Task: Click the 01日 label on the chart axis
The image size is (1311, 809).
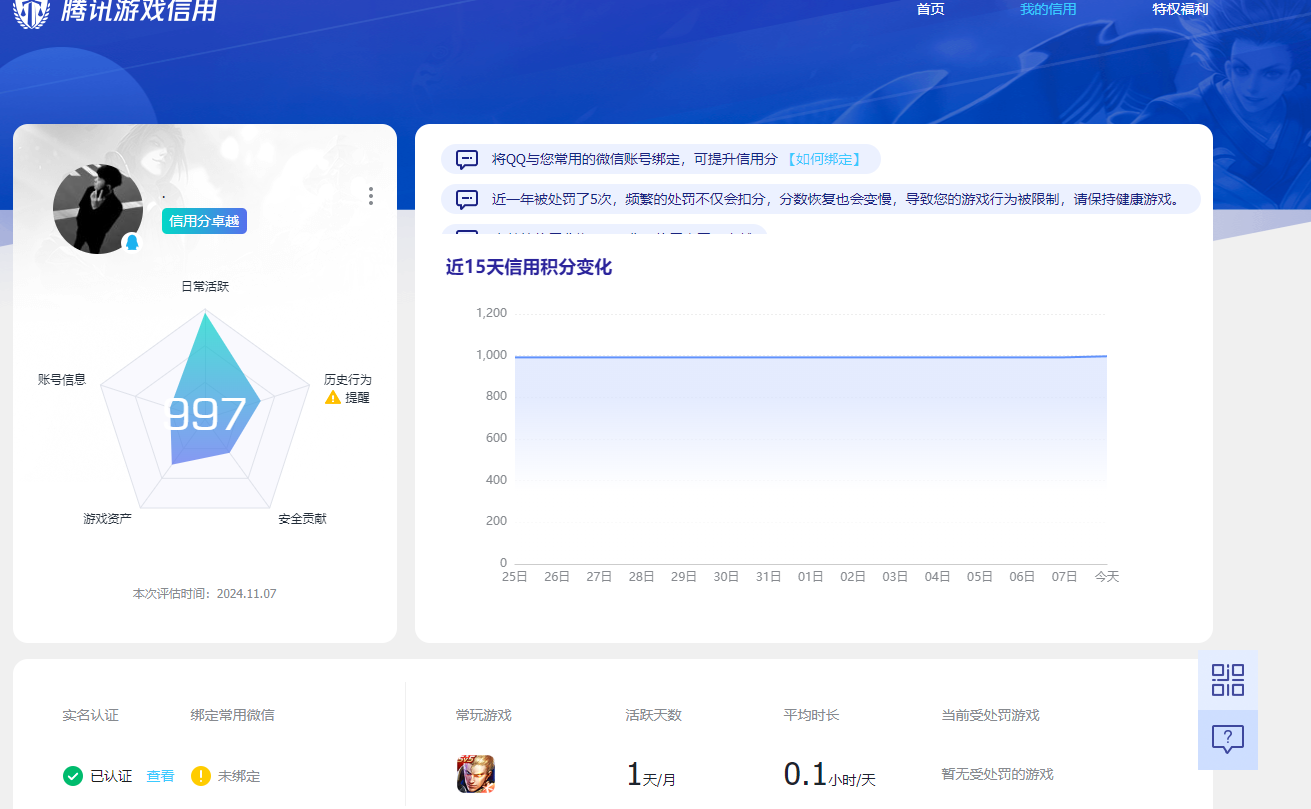Action: pos(811,577)
